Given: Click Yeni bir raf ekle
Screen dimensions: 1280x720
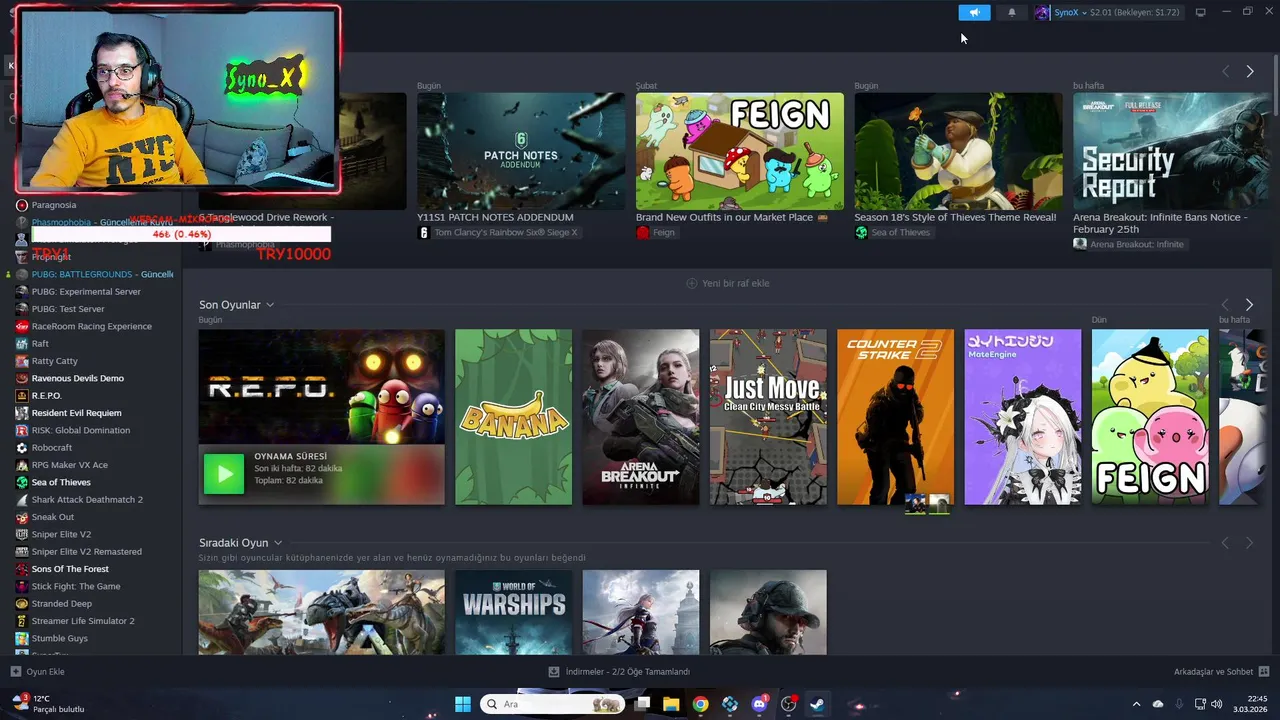Looking at the screenshot, I should (x=728, y=283).
